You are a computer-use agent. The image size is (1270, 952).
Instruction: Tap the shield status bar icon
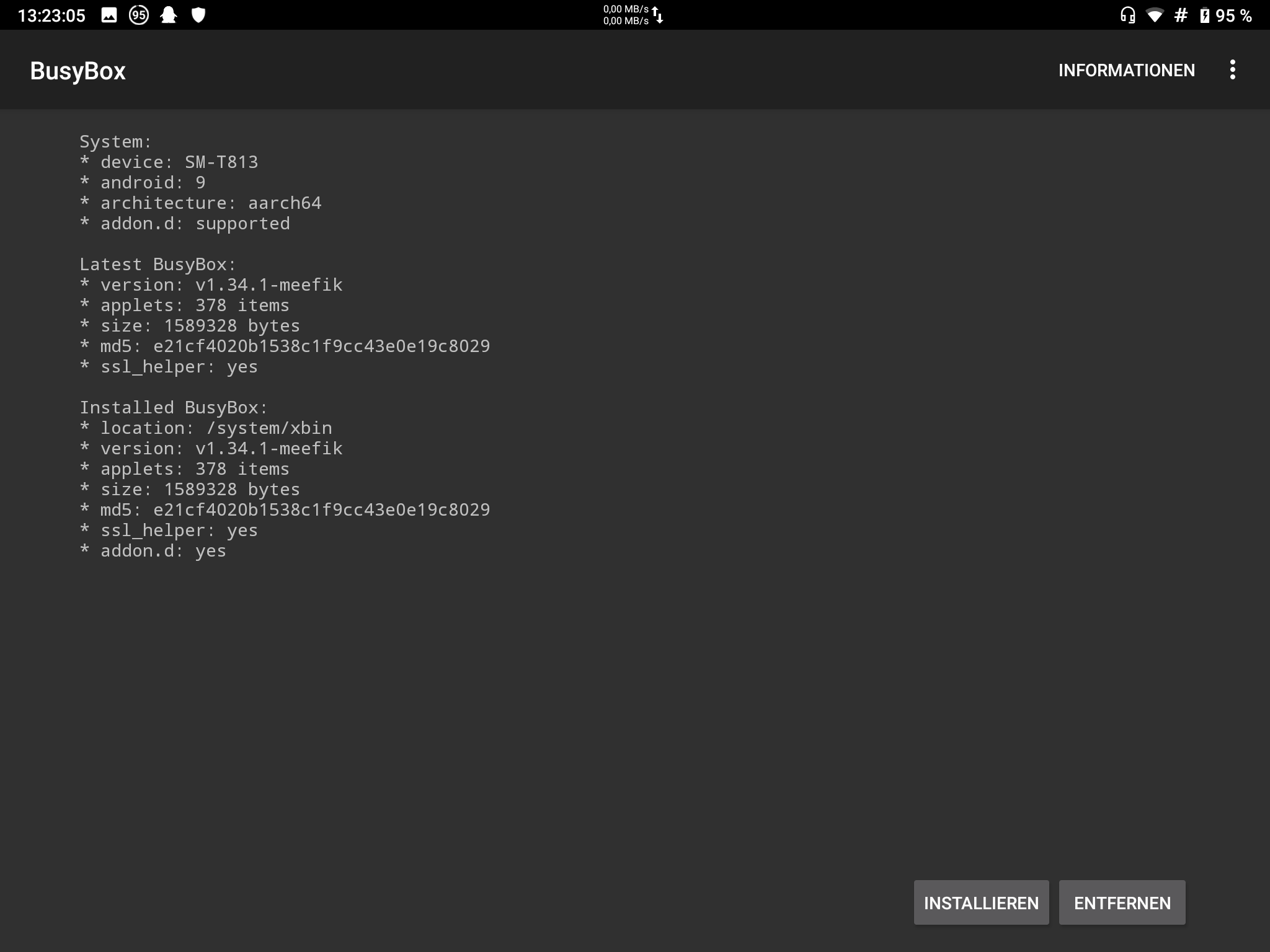click(x=197, y=15)
